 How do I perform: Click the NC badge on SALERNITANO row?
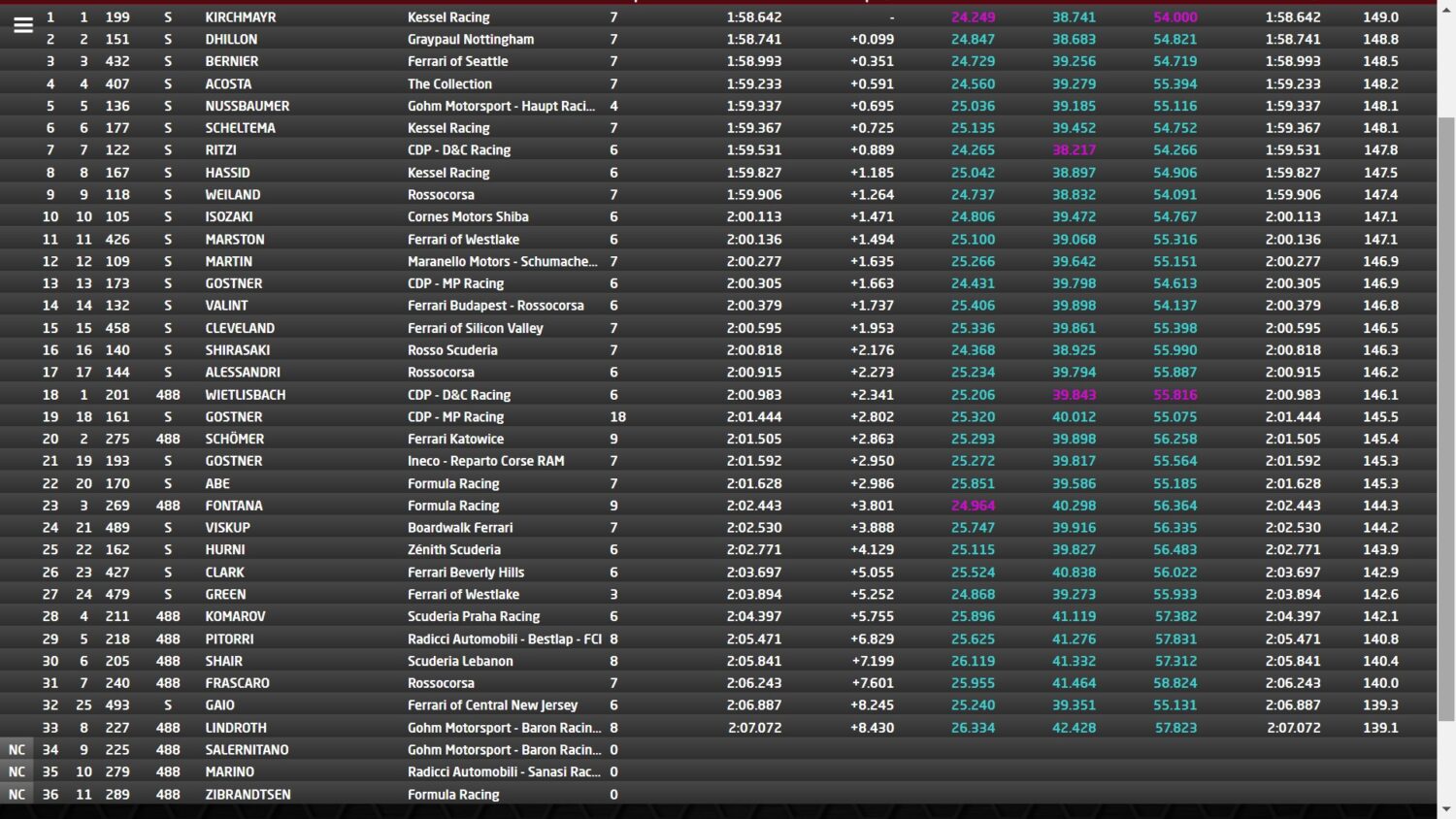(17, 750)
